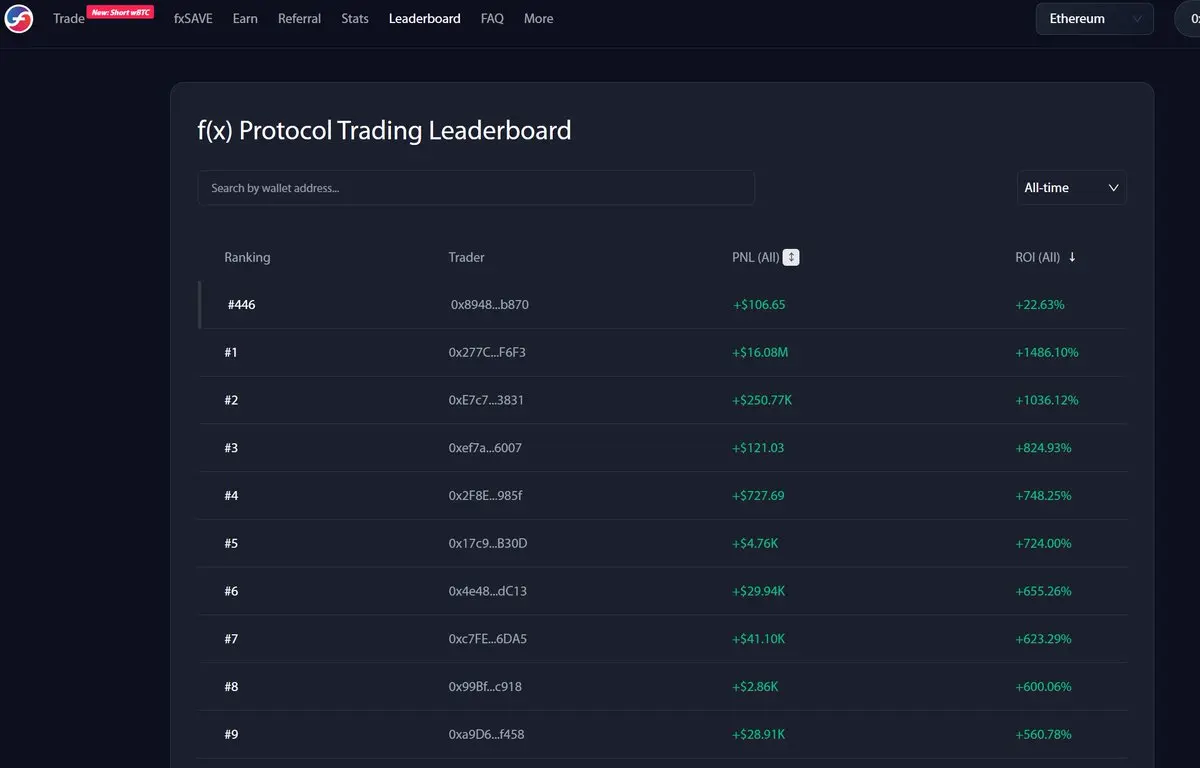Click the #8 ranking cell
This screenshot has width=1200, height=768.
pyautogui.click(x=231, y=687)
